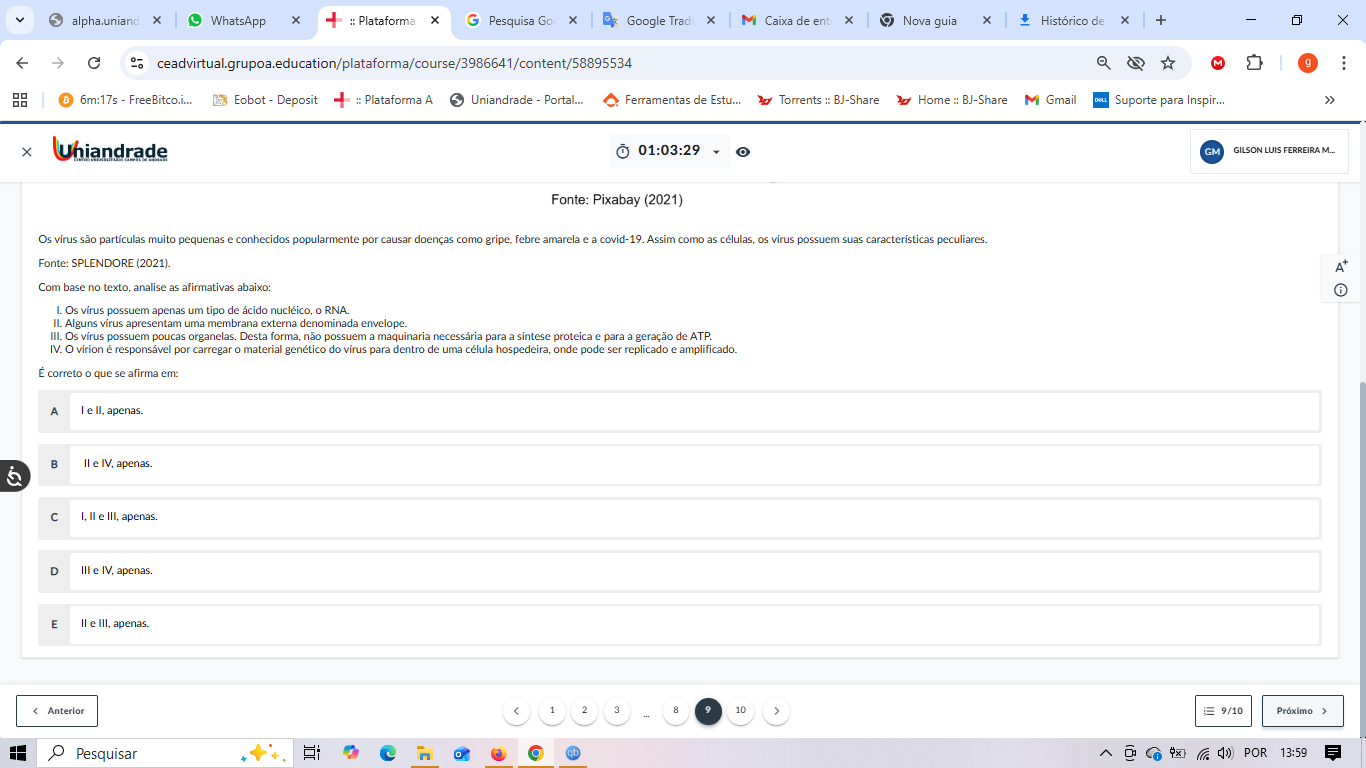
Task: Click the Próximo button
Action: point(1302,711)
